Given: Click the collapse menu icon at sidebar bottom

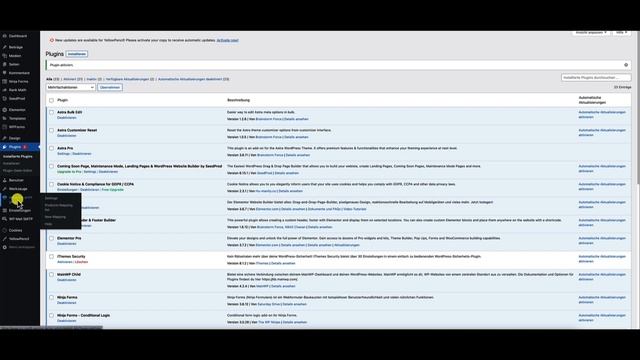Looking at the screenshot, I should pos(4,247).
